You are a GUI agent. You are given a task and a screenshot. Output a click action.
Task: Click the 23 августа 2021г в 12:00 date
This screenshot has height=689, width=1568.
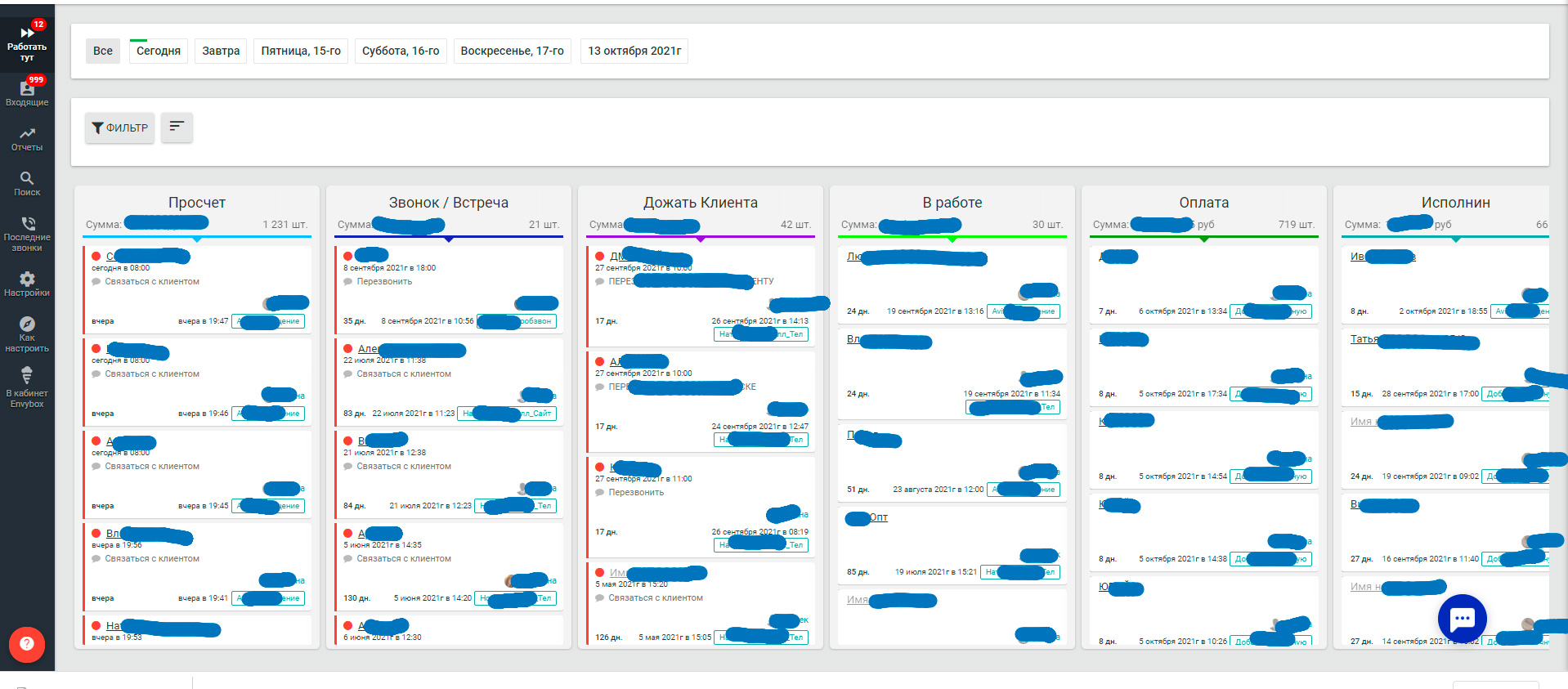(x=939, y=490)
